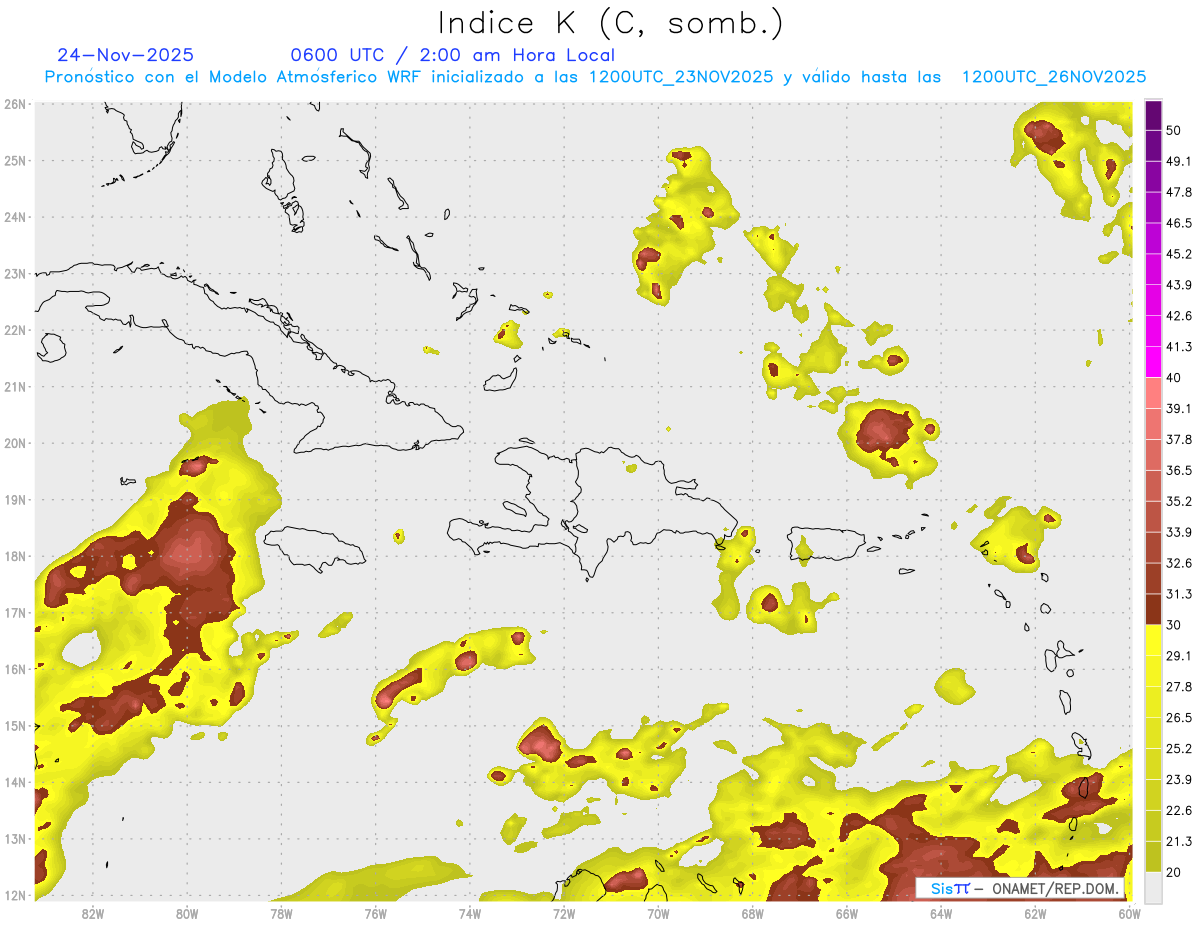Click the longitude label "72W"
This screenshot has height=927, width=1200.
564,913
